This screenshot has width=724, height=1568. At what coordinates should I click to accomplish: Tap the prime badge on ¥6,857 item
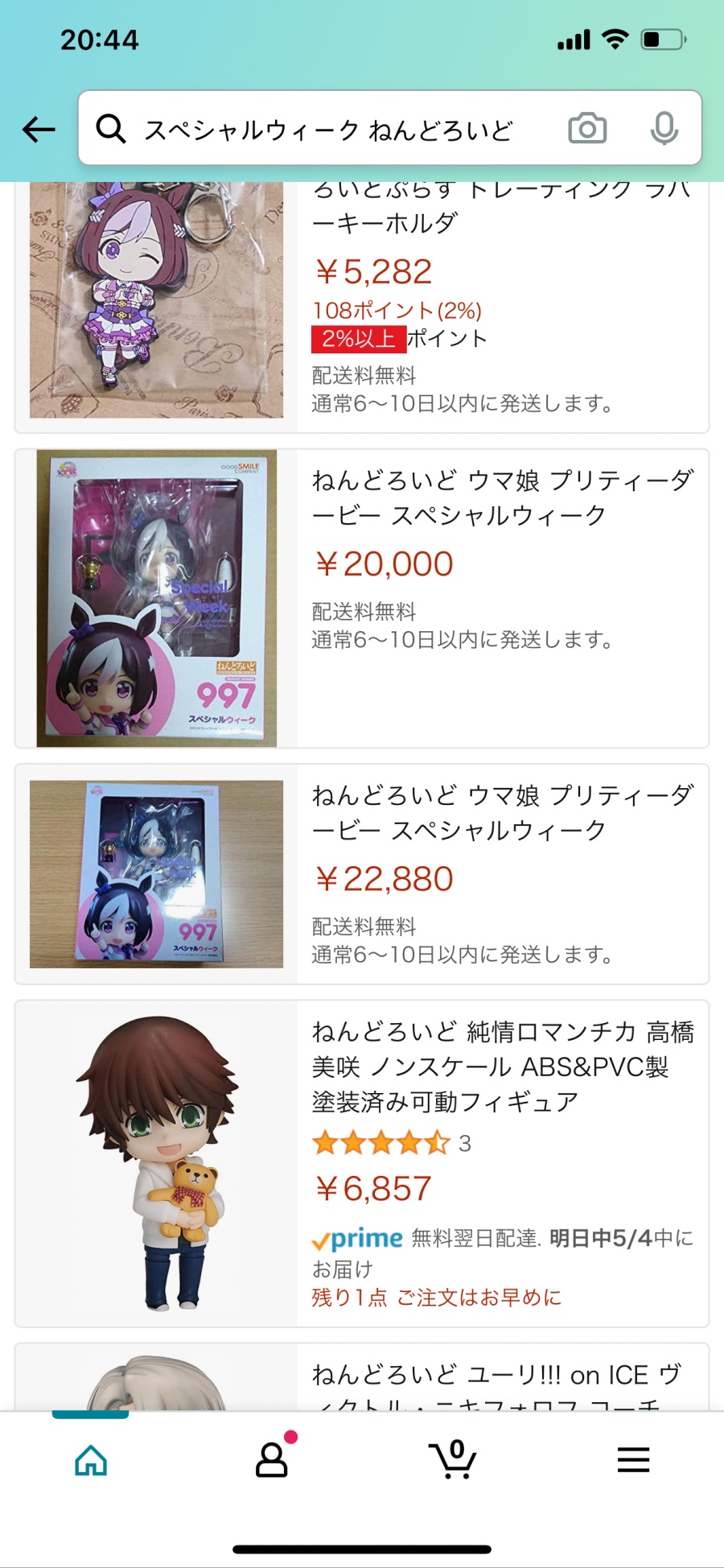click(x=358, y=1239)
